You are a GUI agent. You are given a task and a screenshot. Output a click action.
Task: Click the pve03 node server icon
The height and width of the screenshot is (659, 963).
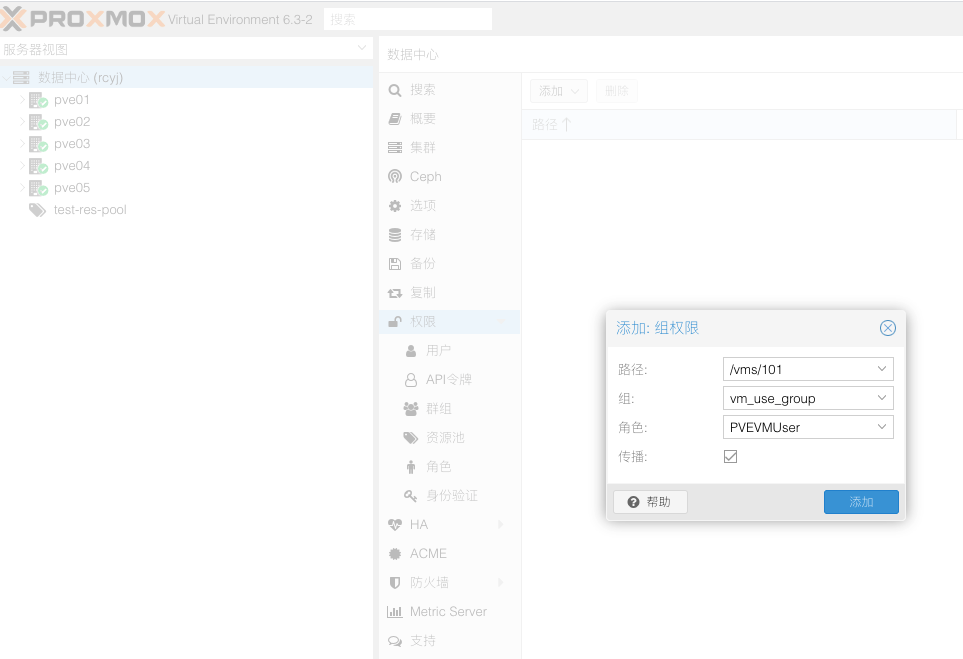(x=38, y=144)
